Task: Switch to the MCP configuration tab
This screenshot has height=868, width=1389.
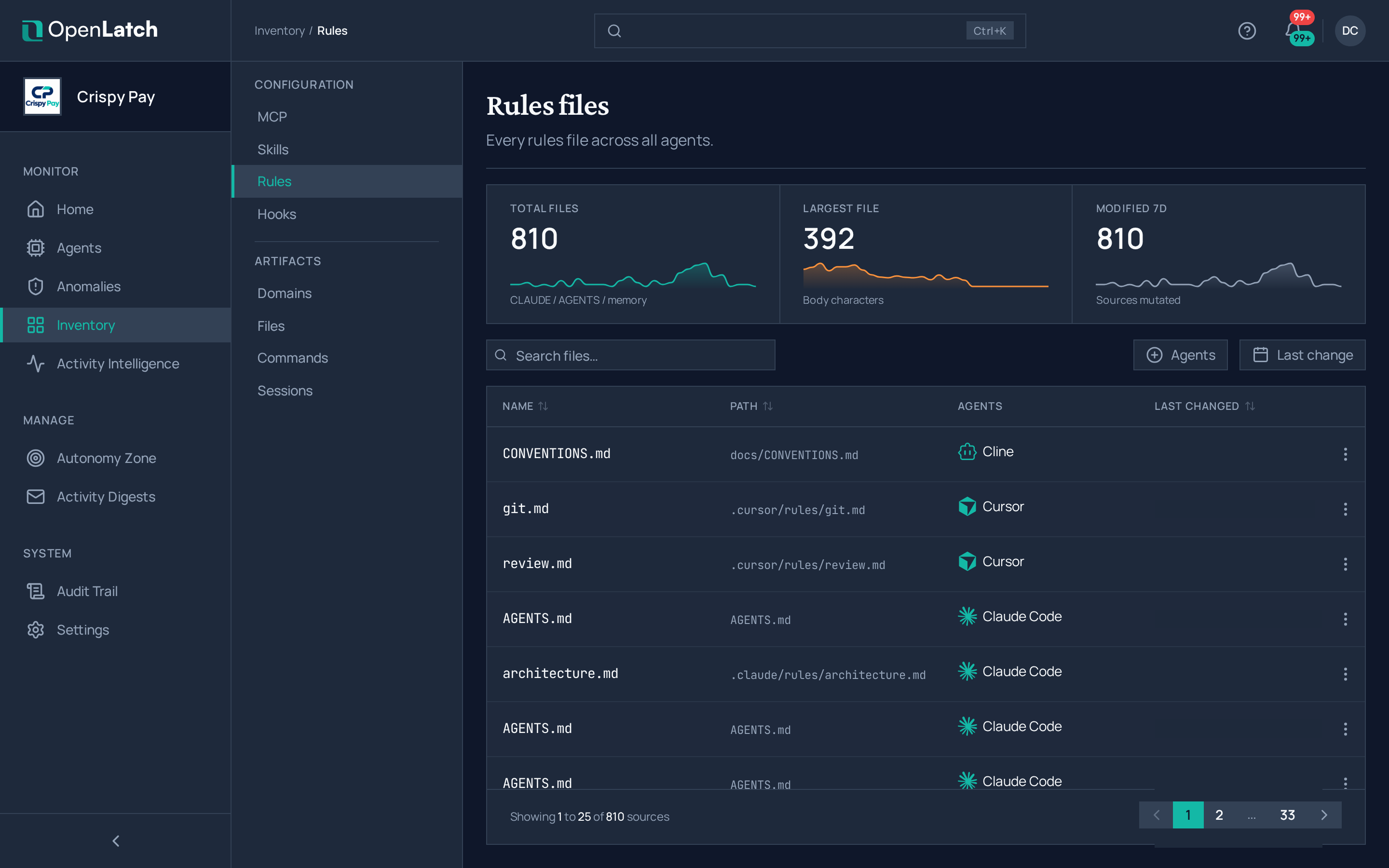Action: (x=347, y=117)
